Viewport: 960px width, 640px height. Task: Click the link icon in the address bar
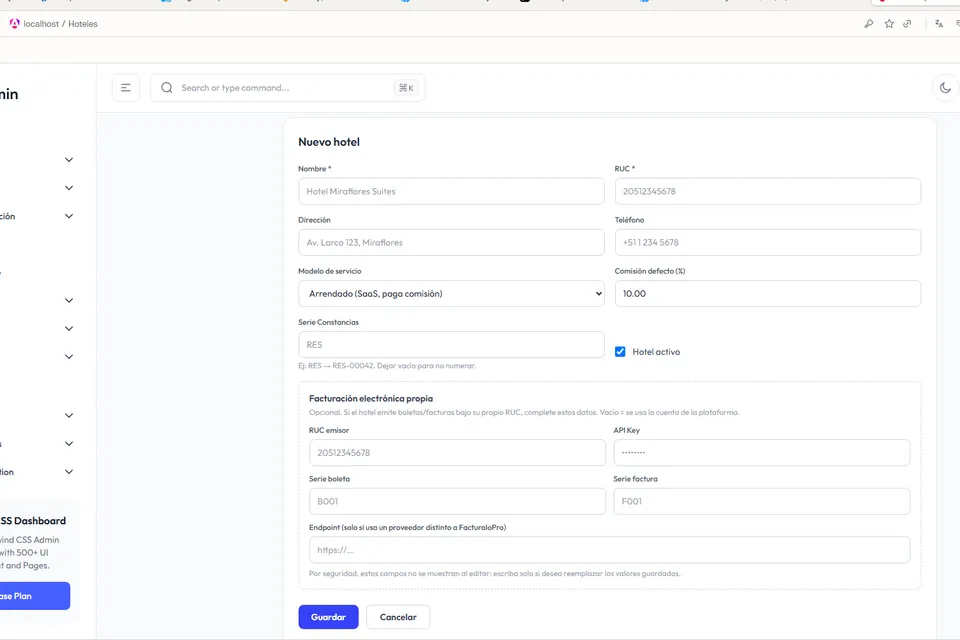coord(907,24)
